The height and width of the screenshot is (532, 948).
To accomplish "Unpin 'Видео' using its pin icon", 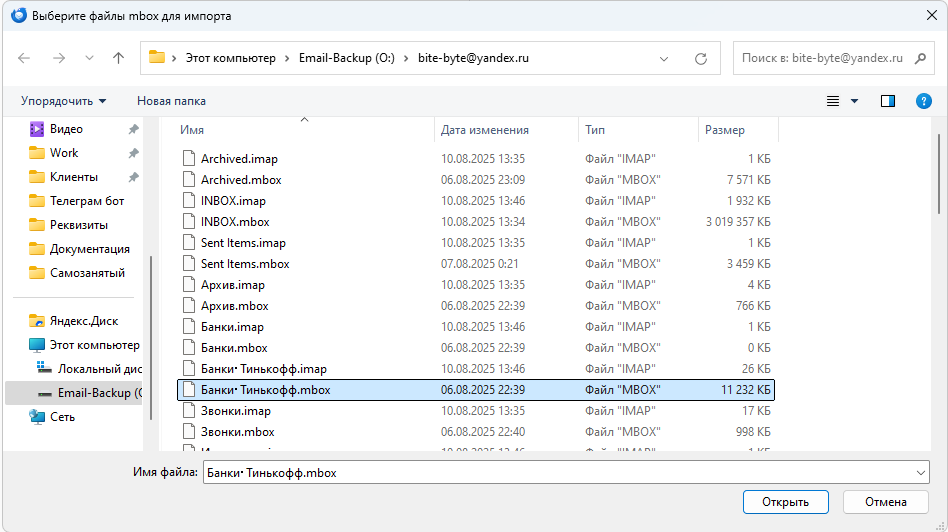I will click(x=134, y=129).
